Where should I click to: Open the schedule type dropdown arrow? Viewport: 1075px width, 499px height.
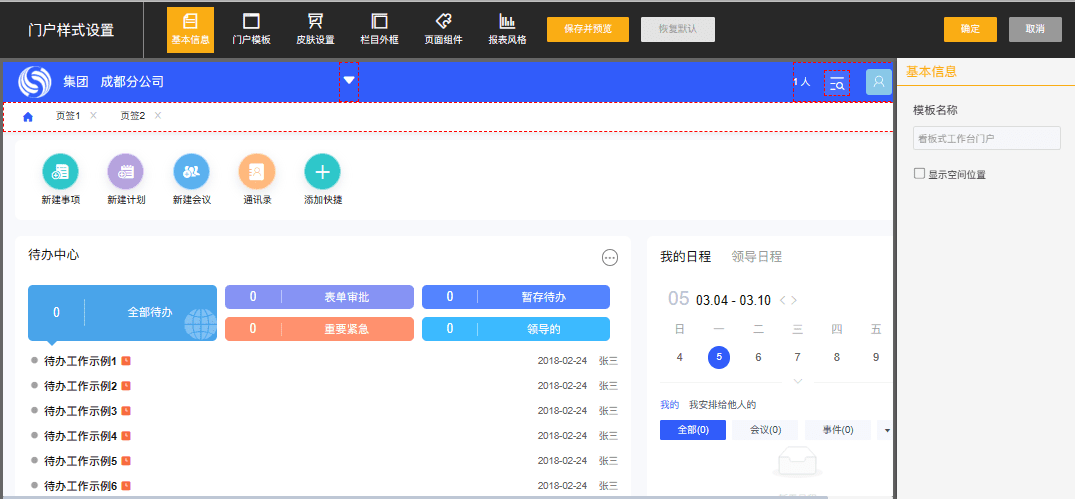pos(888,430)
